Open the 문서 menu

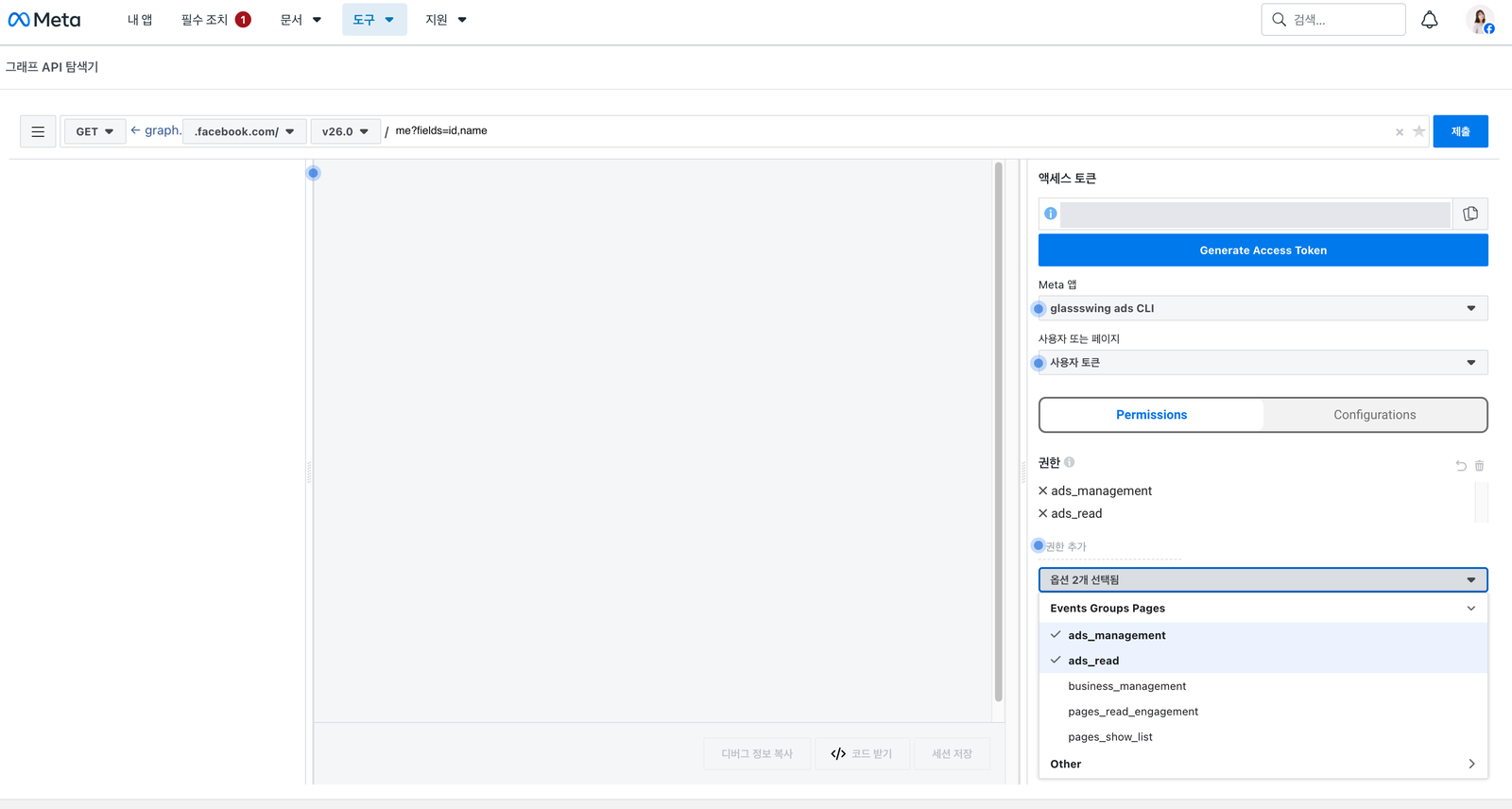tap(301, 19)
